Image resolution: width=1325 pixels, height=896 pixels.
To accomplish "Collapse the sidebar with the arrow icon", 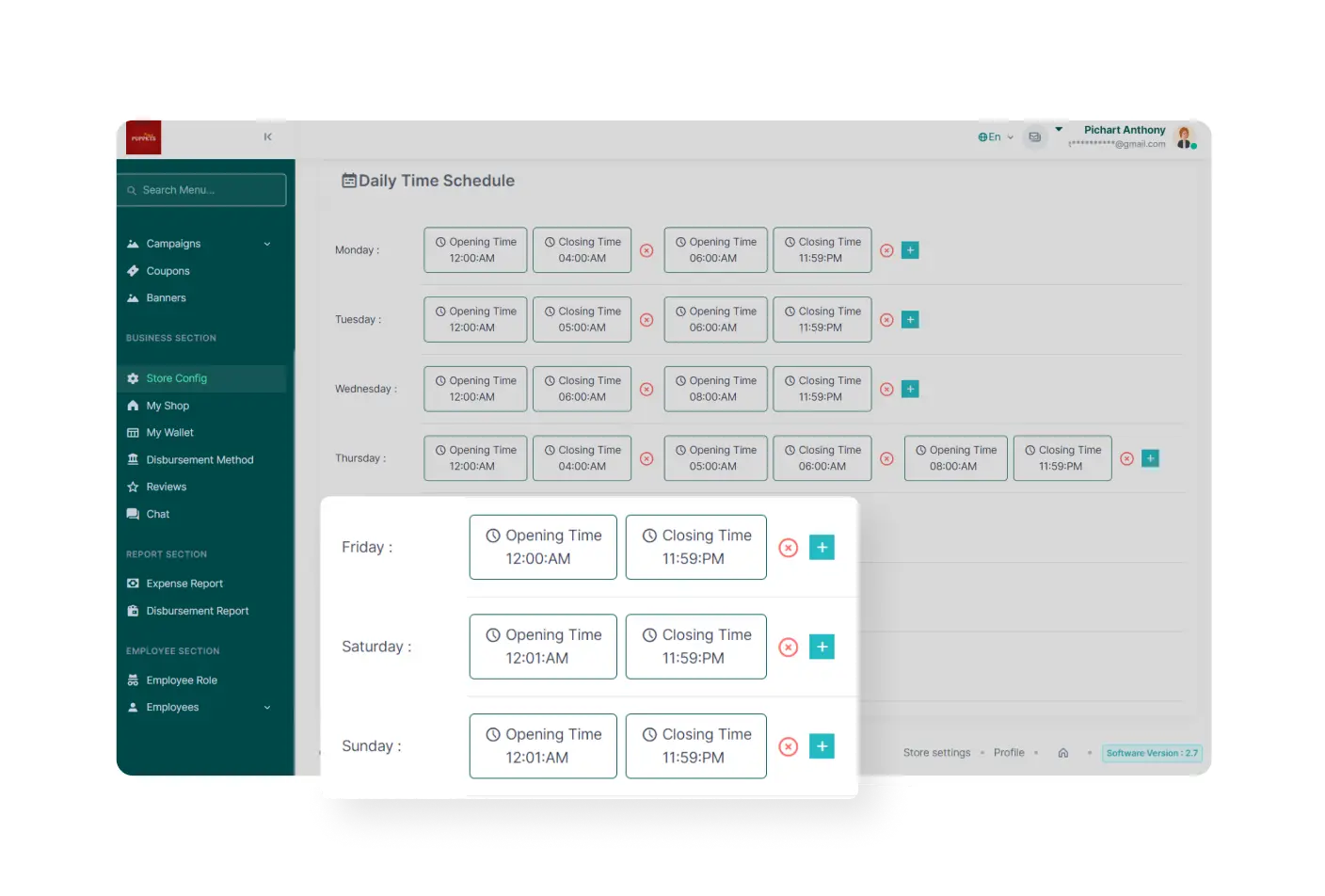I will (x=268, y=137).
